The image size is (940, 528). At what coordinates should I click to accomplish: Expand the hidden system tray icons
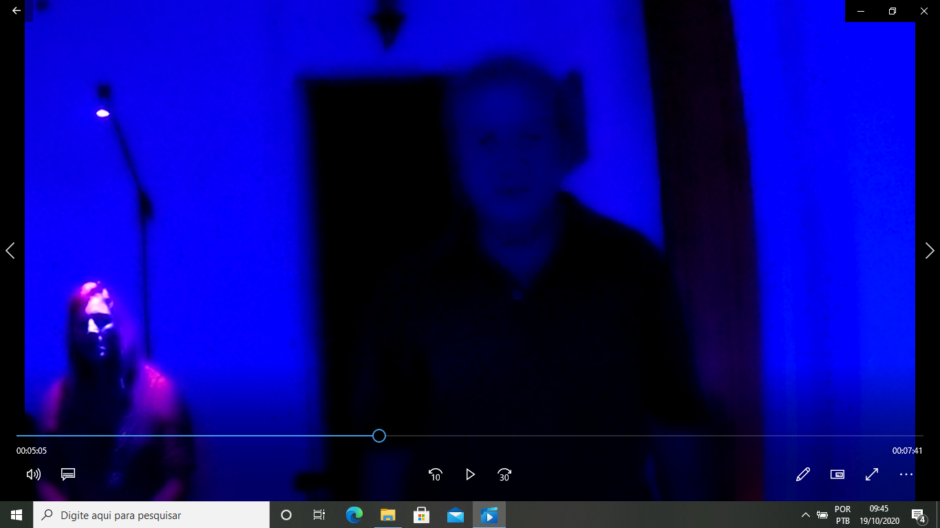point(806,515)
